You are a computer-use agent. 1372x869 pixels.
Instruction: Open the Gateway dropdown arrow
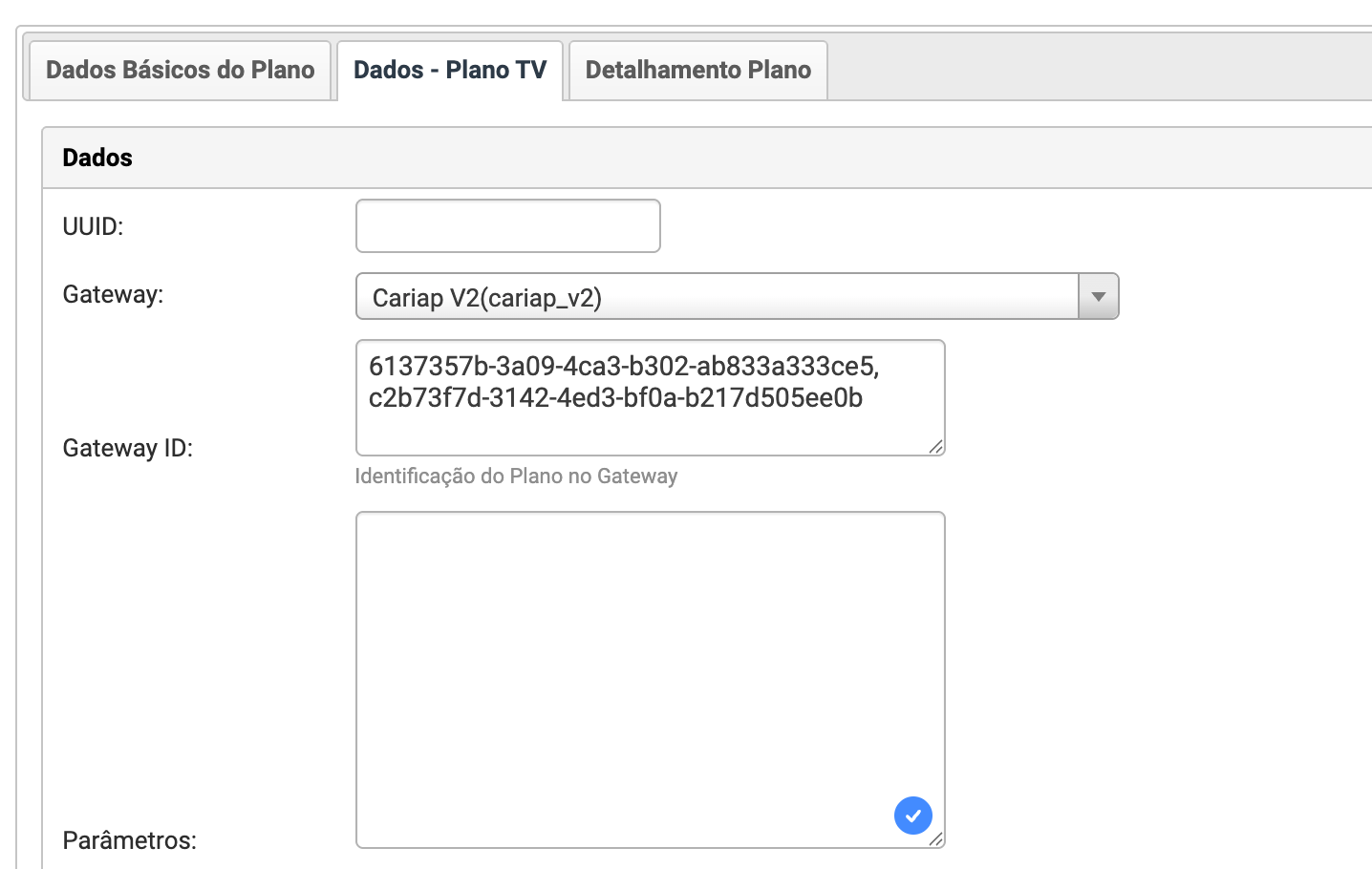[1099, 297]
